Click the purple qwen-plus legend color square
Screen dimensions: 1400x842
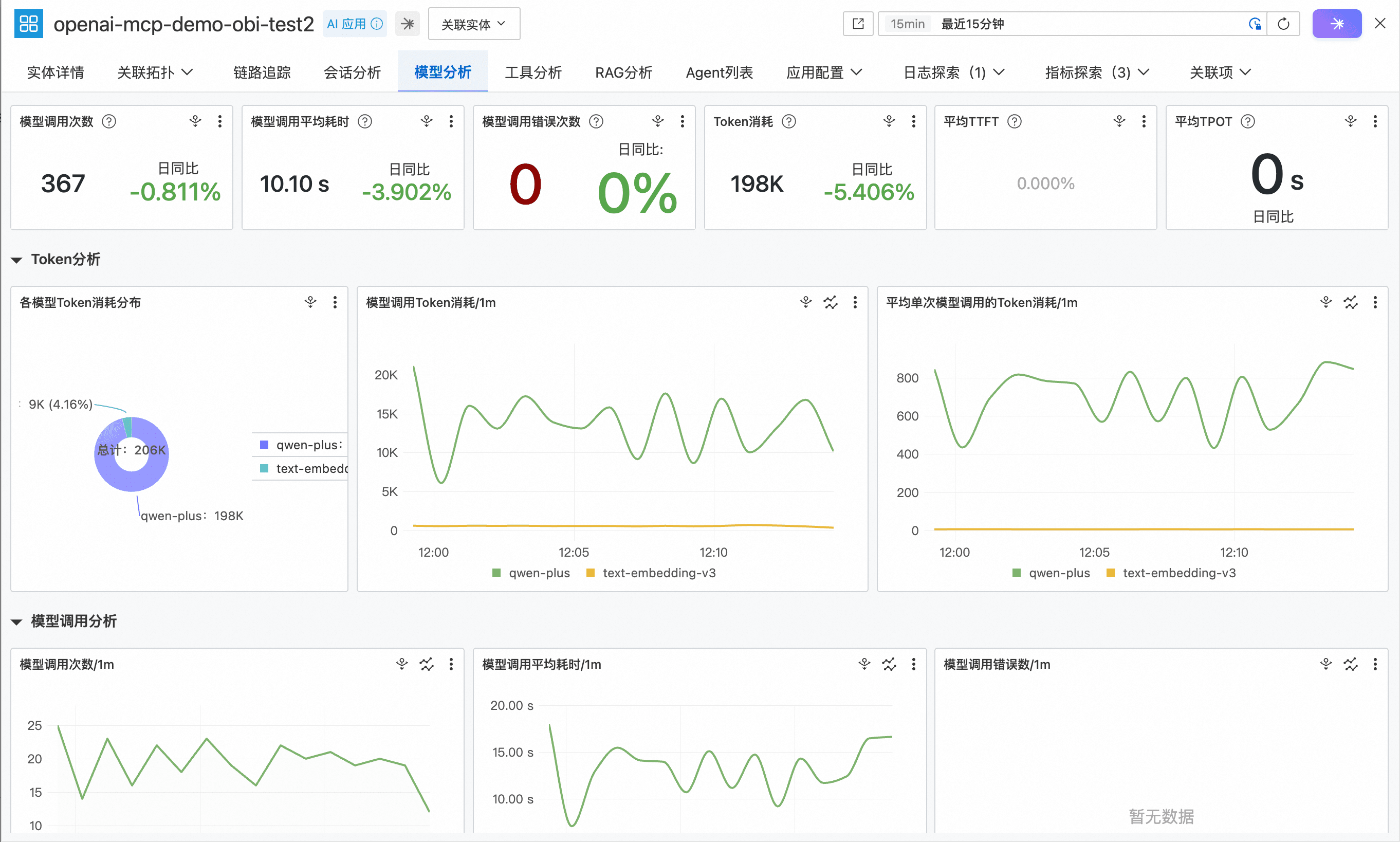tap(264, 445)
